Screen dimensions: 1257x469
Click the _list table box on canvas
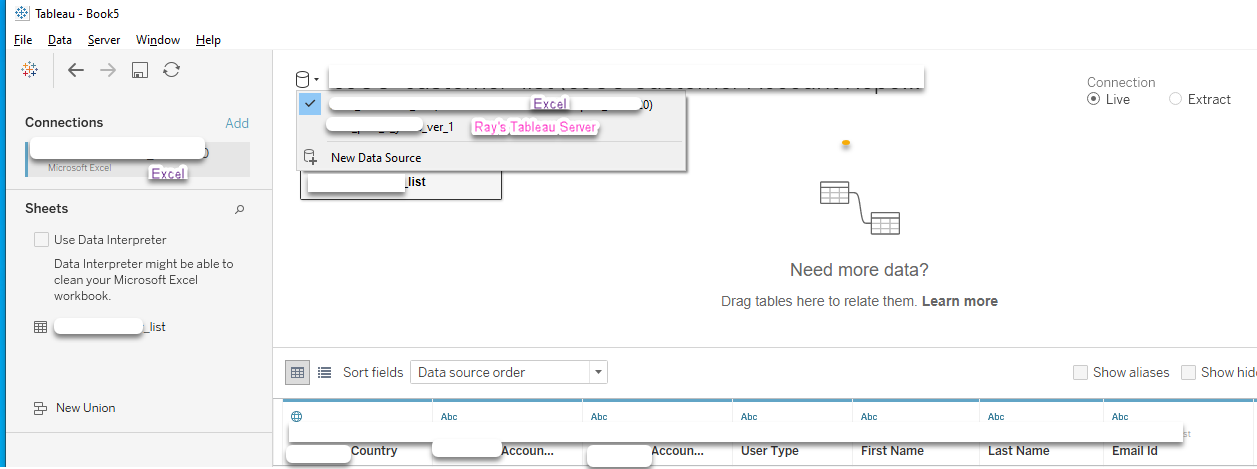[401, 184]
